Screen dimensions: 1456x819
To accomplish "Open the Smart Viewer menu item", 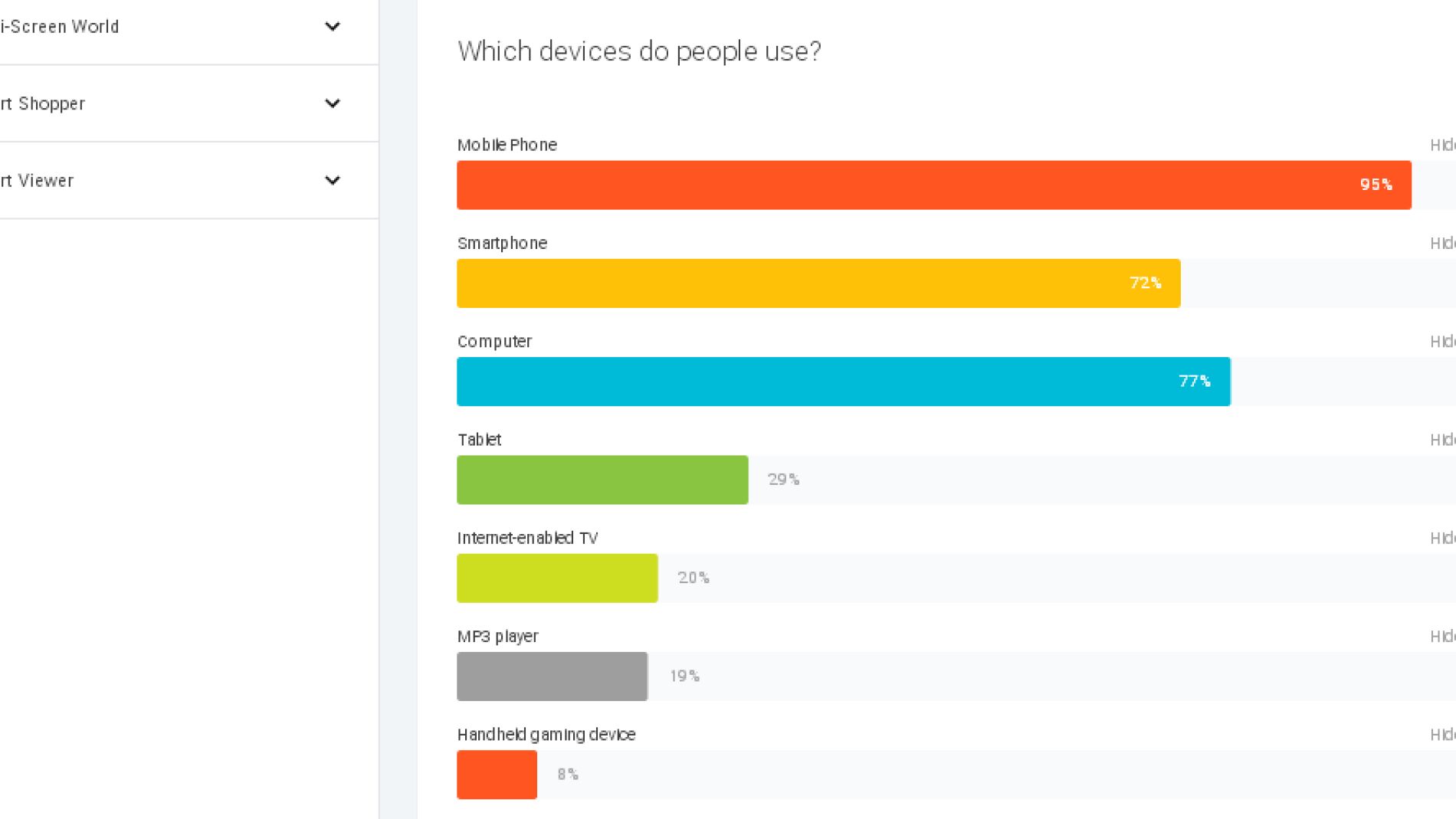I will point(38,181).
